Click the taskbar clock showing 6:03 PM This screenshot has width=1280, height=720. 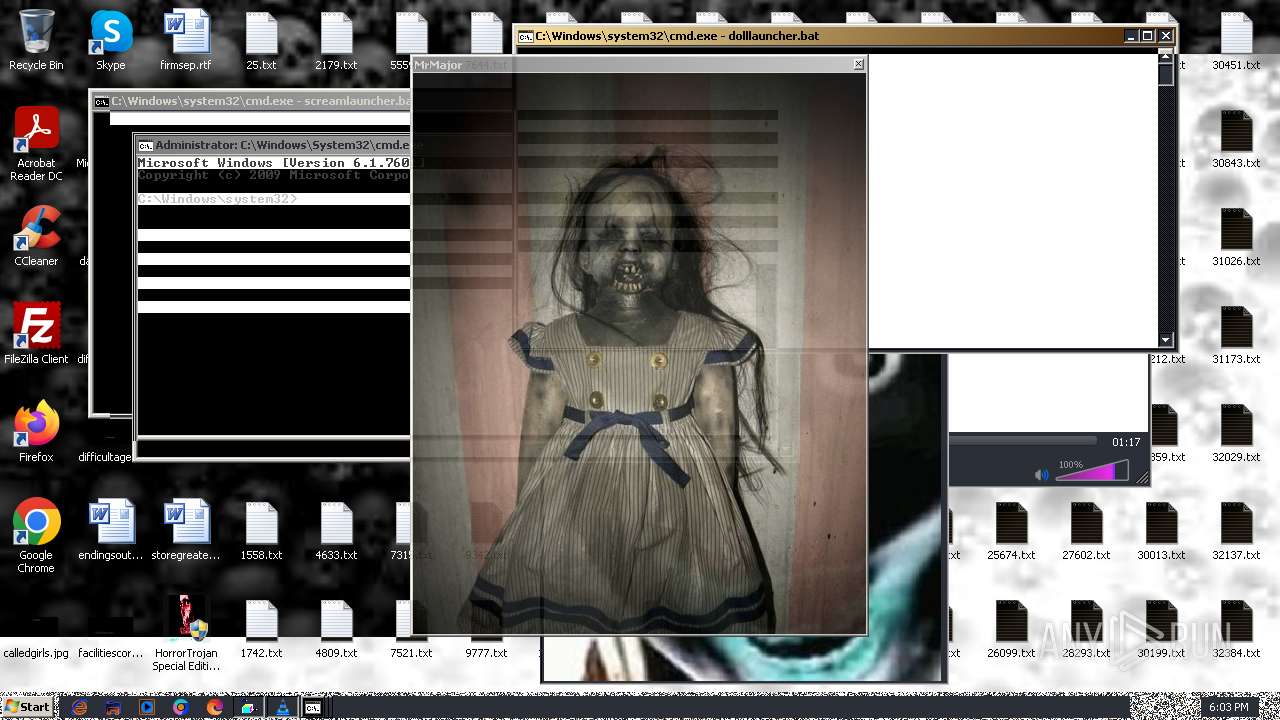[1228, 707]
